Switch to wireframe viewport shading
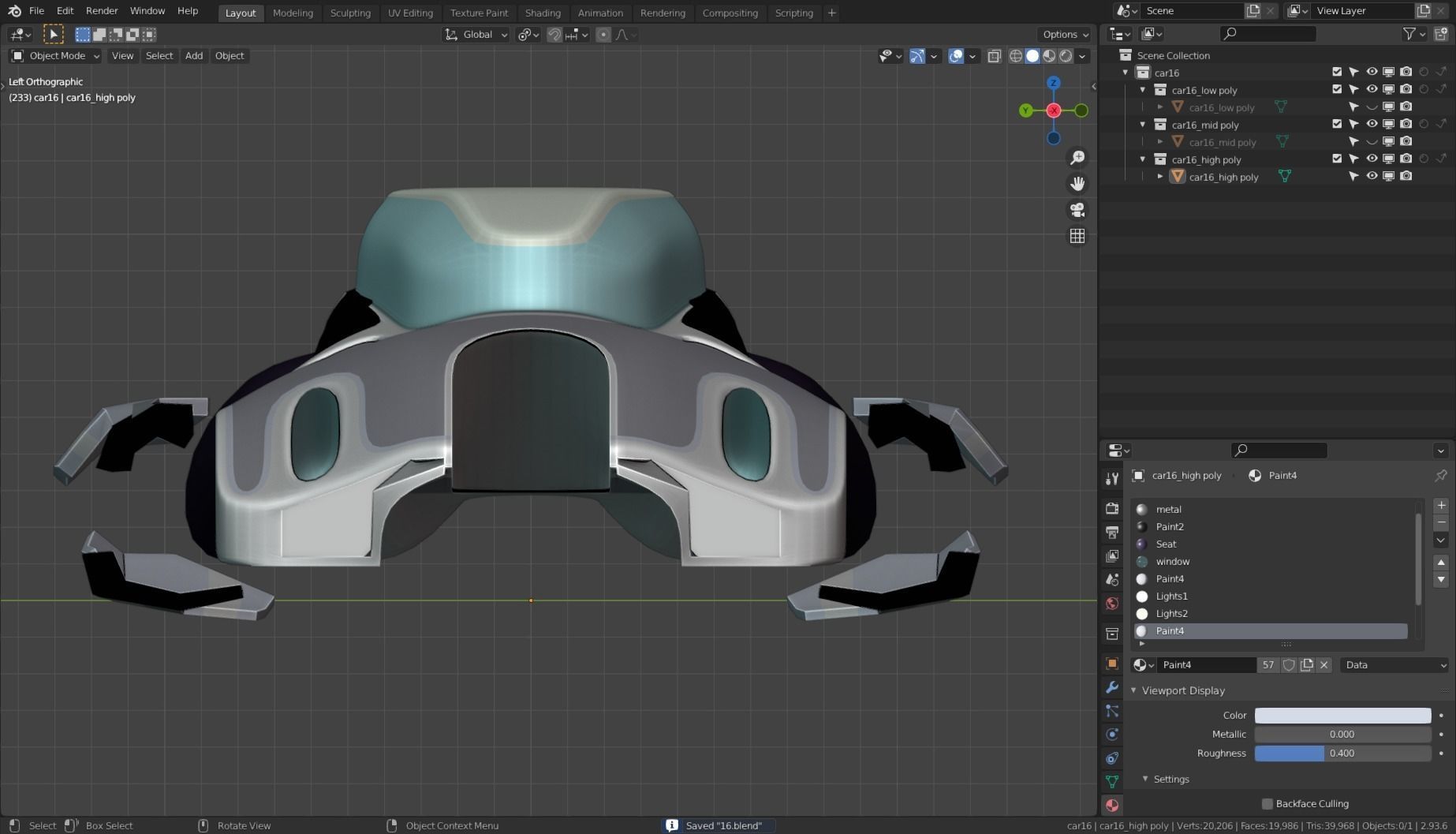Image resolution: width=1456 pixels, height=834 pixels. [1016, 56]
